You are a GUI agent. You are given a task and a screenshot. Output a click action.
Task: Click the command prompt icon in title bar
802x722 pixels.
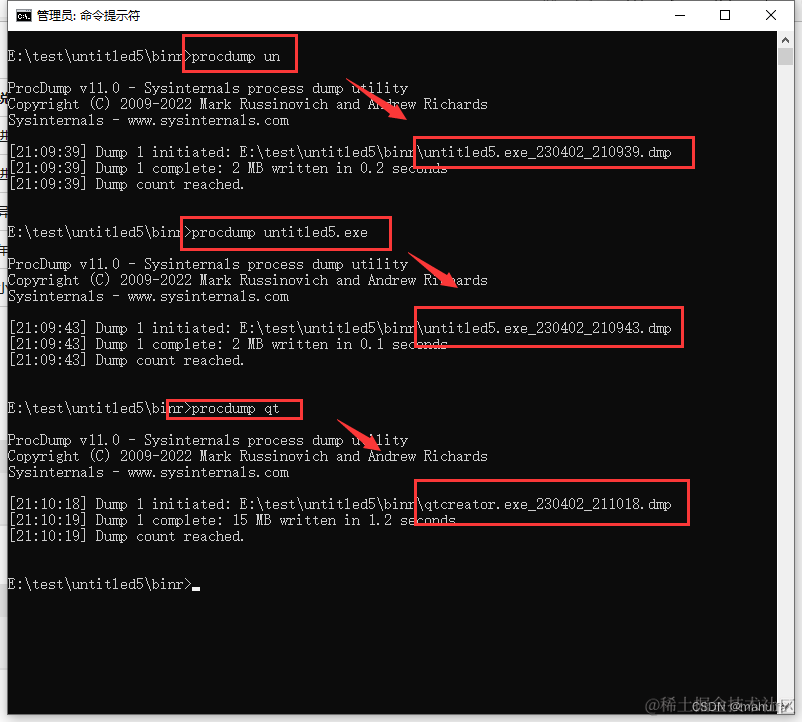[24, 16]
